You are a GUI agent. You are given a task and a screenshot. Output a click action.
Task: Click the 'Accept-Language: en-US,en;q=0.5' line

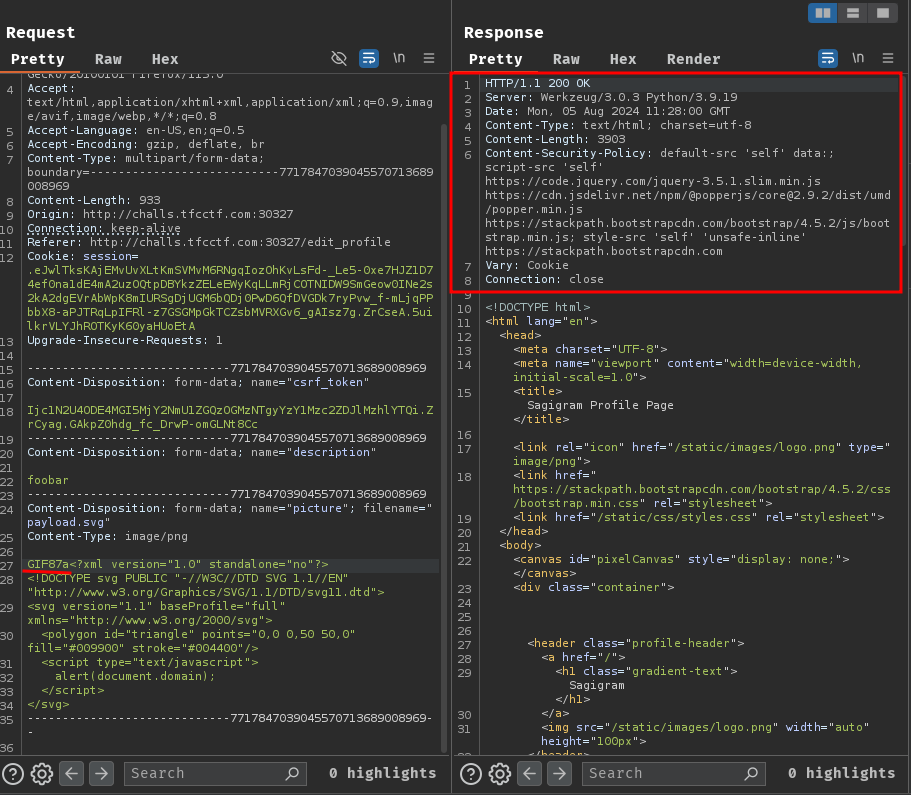coord(136,131)
